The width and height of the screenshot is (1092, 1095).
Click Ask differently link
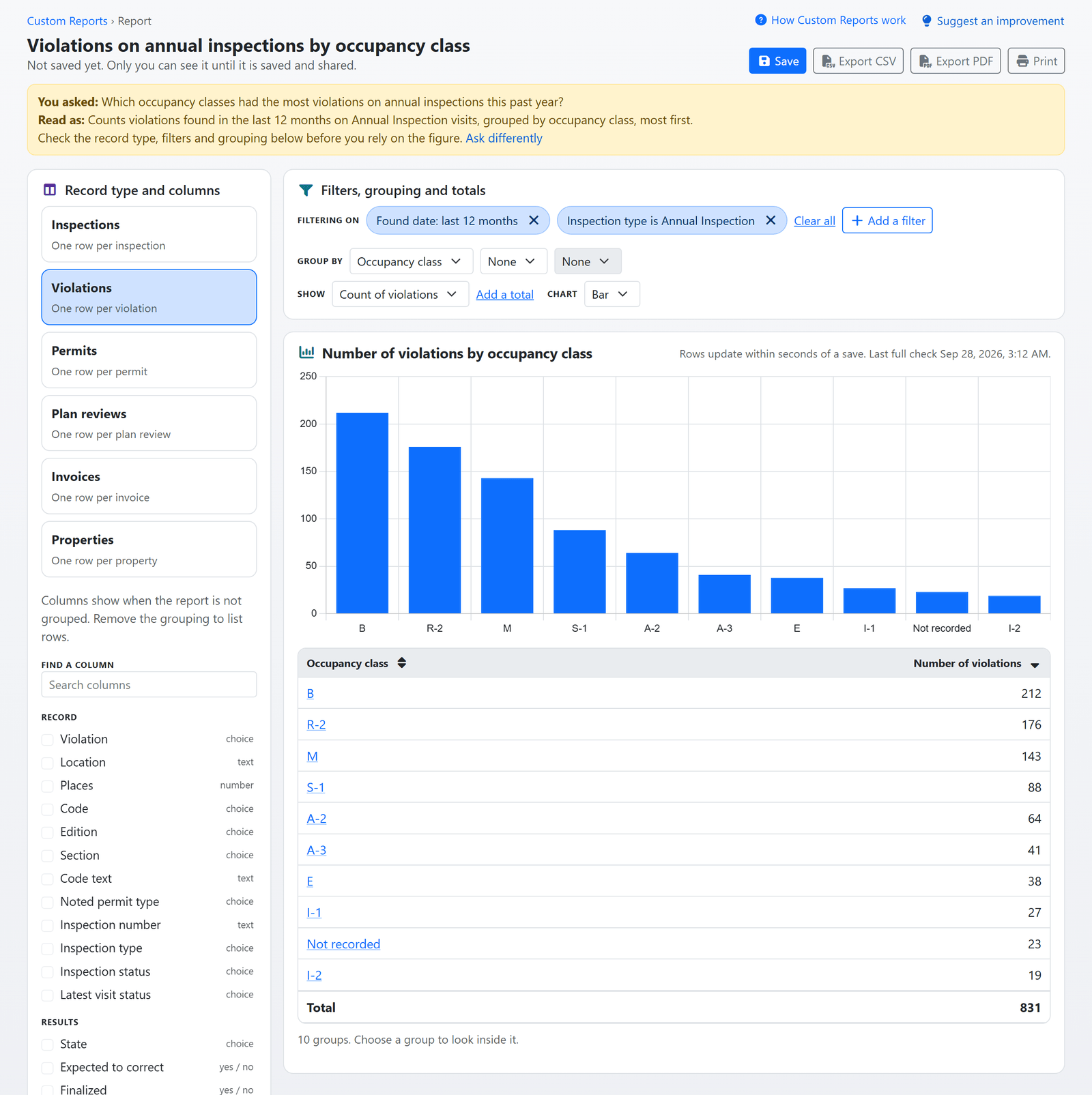pyautogui.click(x=504, y=138)
